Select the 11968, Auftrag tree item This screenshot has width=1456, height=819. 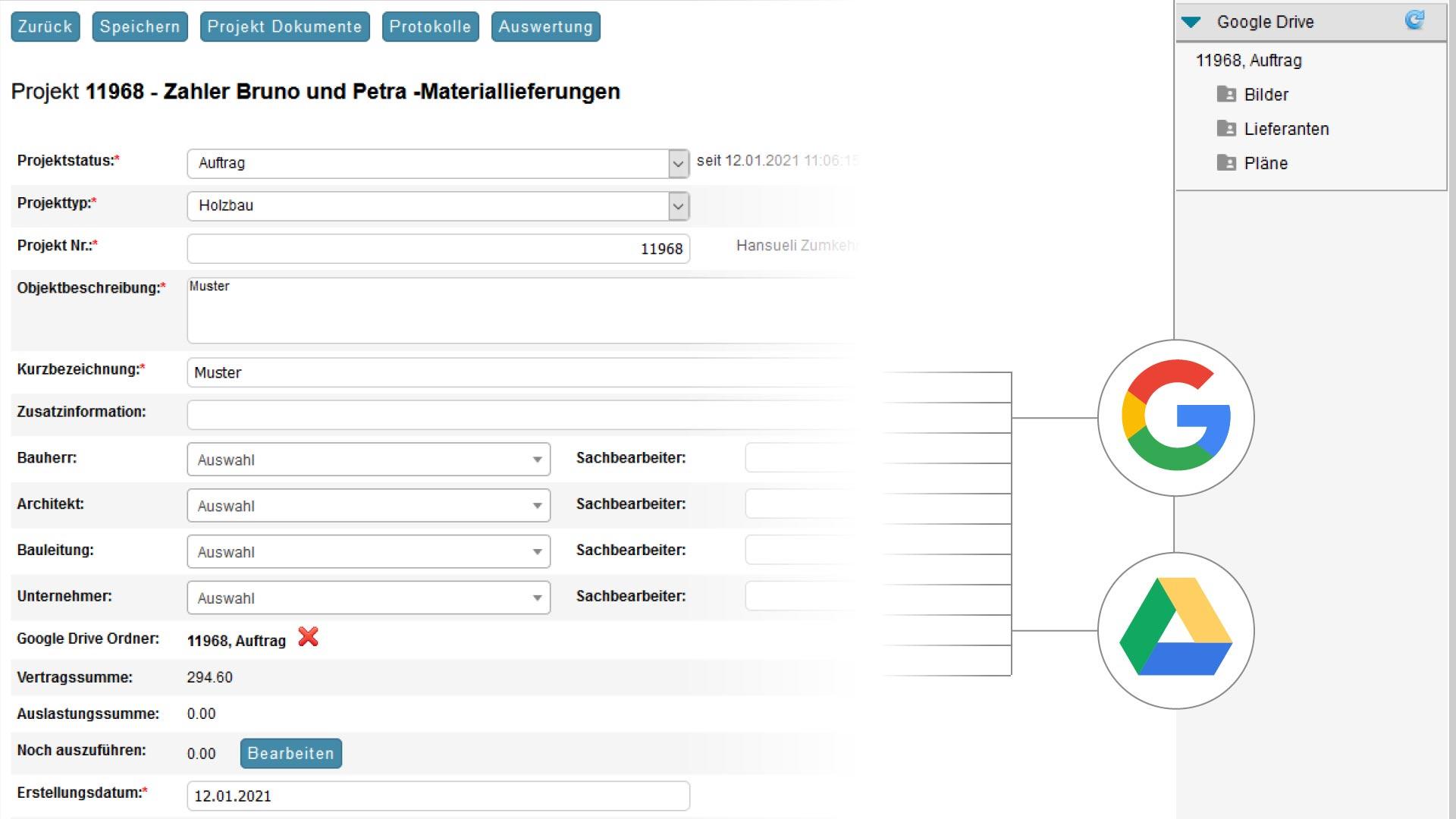coord(1248,61)
